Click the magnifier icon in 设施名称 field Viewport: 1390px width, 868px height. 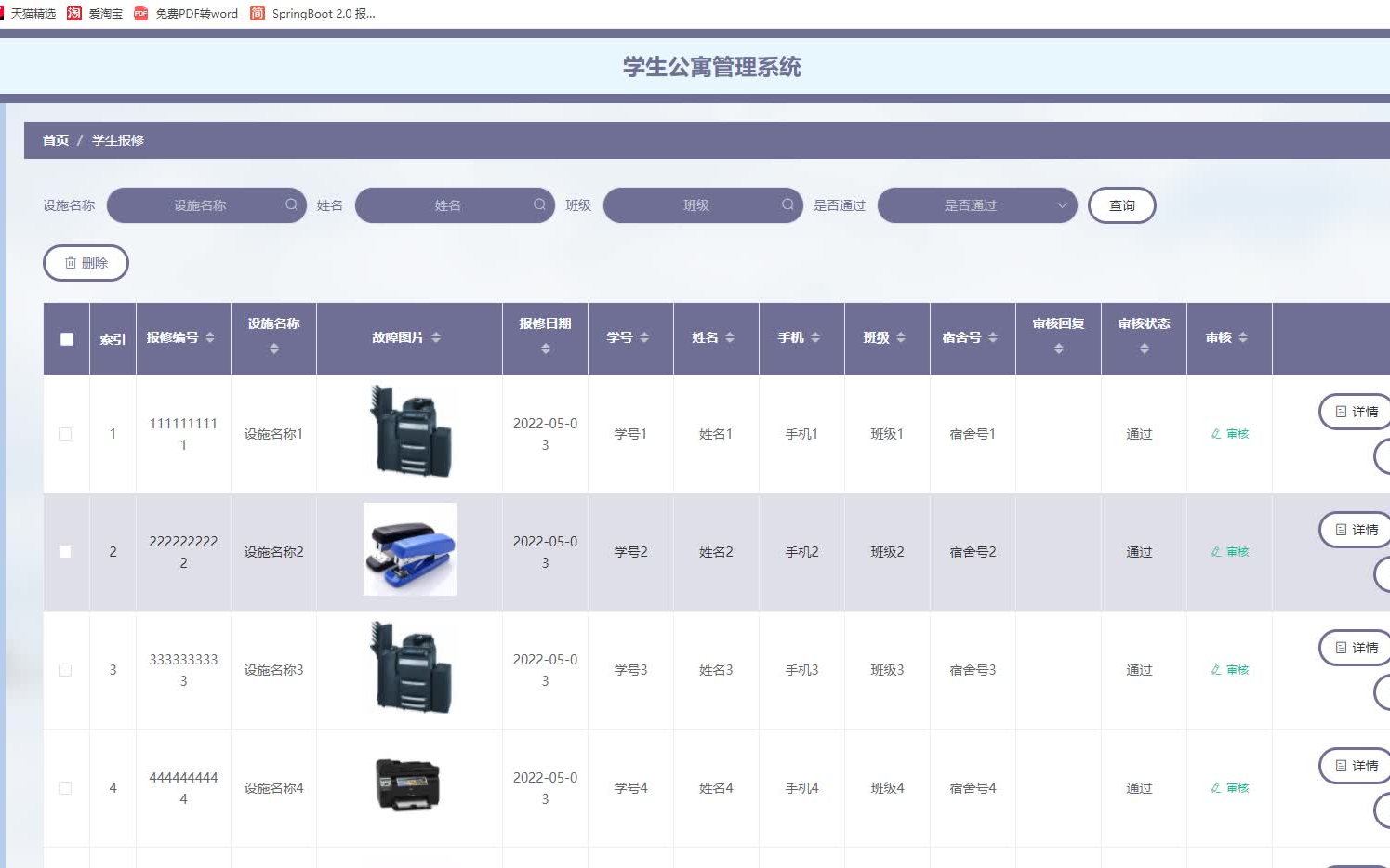coord(291,204)
